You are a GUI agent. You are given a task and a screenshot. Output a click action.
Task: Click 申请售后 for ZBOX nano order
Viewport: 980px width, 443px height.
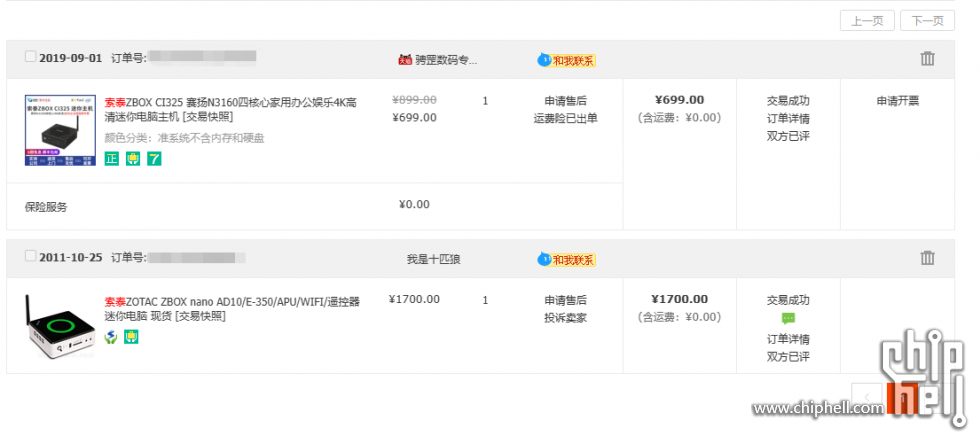click(566, 300)
